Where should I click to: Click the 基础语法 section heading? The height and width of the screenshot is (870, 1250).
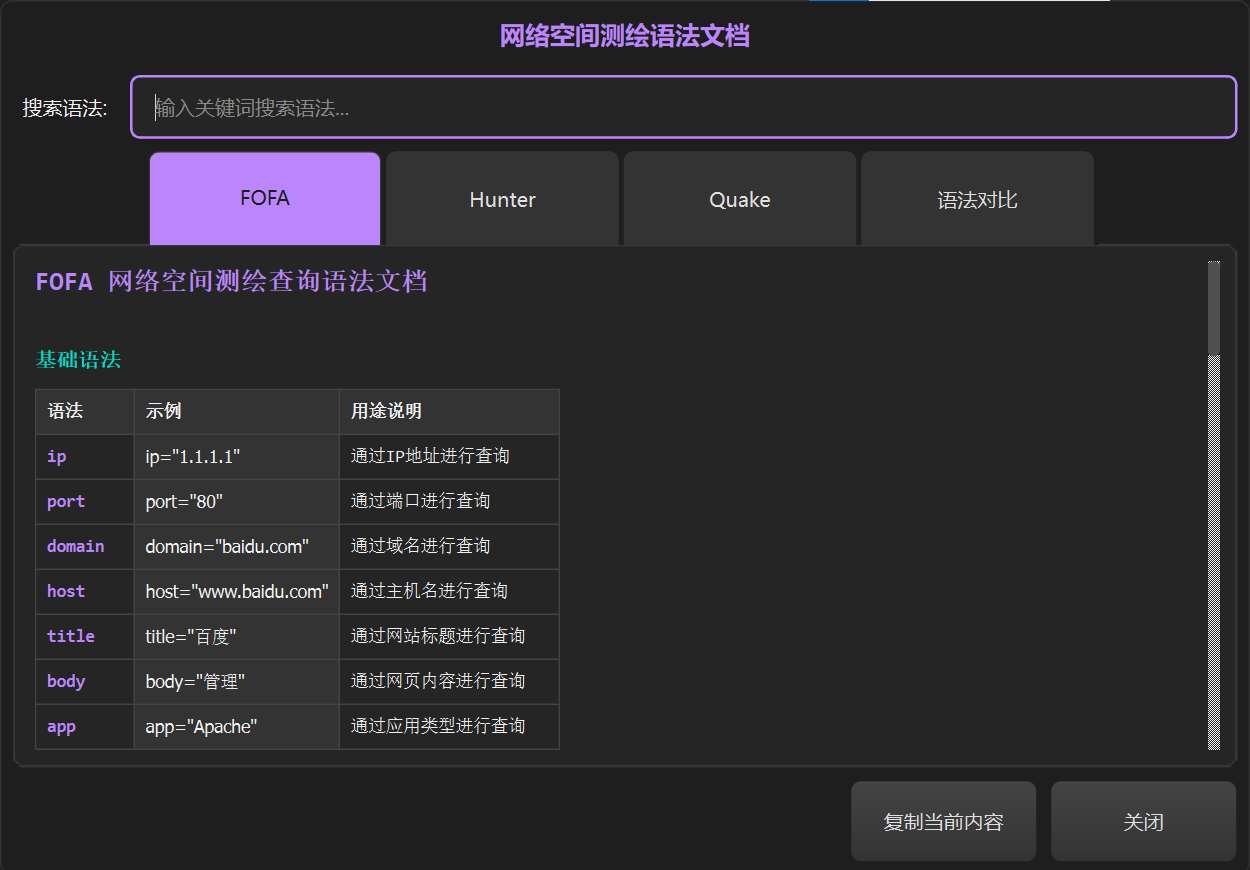78,360
